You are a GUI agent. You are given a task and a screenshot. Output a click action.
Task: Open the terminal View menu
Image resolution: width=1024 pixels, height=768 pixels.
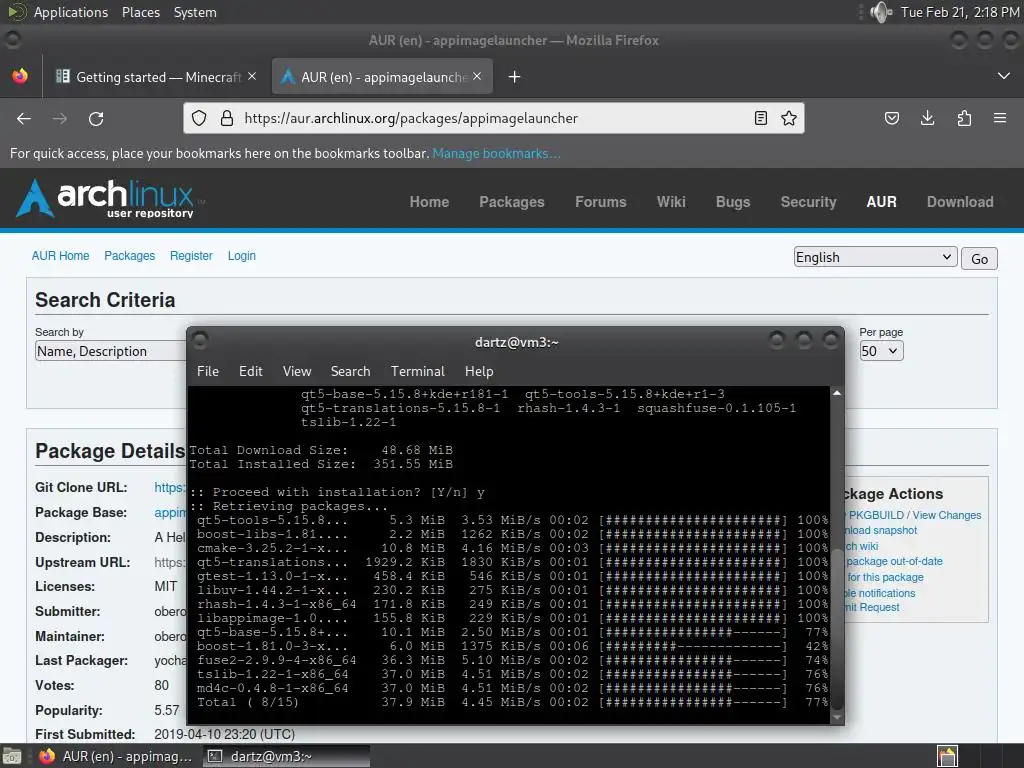tap(297, 371)
